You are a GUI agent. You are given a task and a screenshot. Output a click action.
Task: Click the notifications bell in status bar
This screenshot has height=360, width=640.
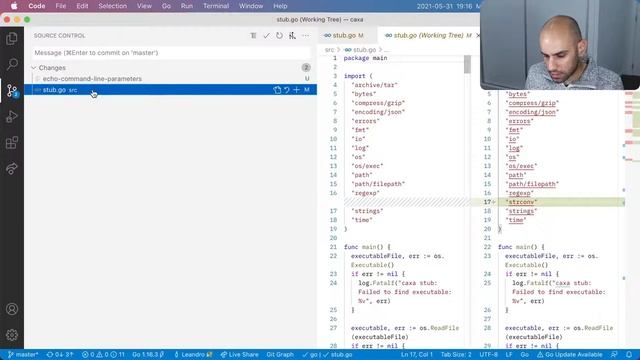(x=629, y=355)
